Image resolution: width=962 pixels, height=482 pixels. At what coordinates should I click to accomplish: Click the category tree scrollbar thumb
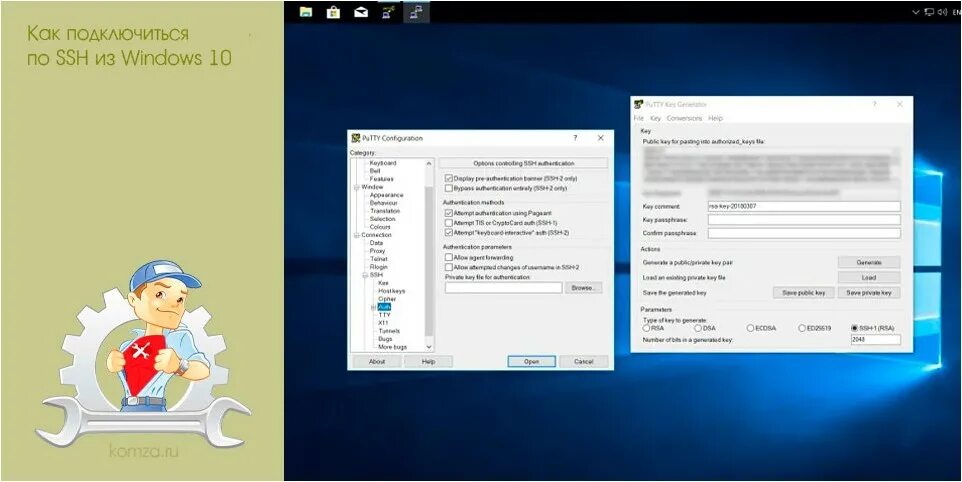tap(429, 261)
